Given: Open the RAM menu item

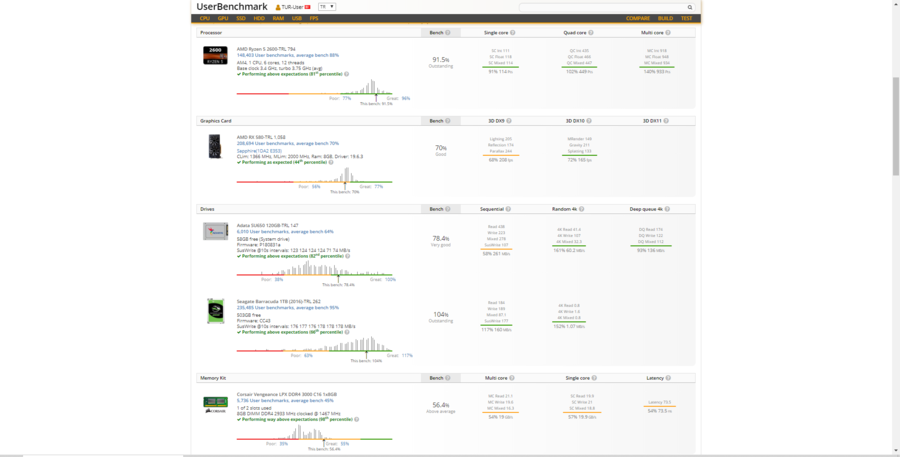Looking at the screenshot, I should coord(278,18).
